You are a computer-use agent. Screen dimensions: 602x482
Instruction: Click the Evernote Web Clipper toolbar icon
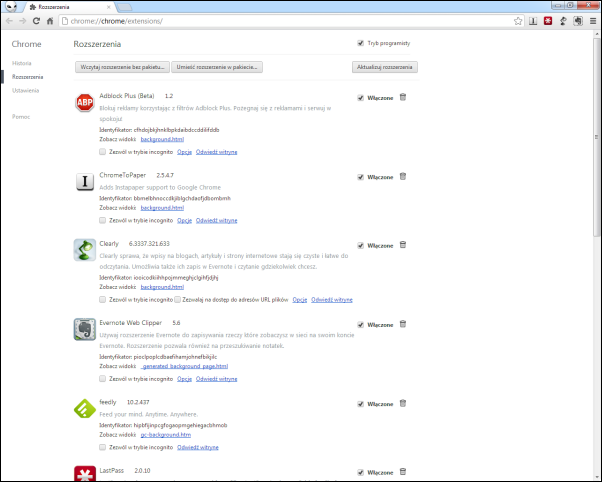coord(578,21)
